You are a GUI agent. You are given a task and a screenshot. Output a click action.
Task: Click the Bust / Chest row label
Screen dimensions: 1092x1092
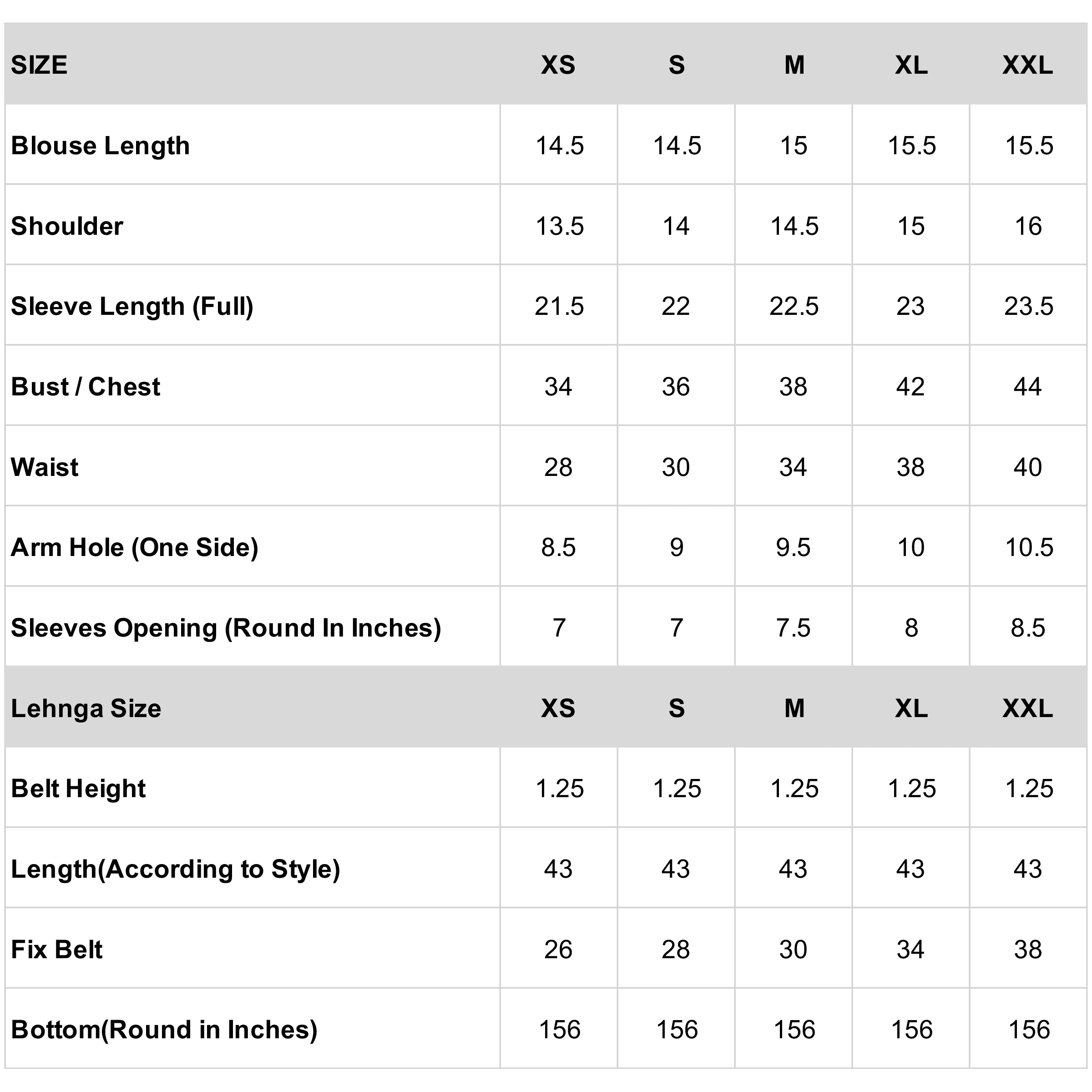(x=86, y=387)
